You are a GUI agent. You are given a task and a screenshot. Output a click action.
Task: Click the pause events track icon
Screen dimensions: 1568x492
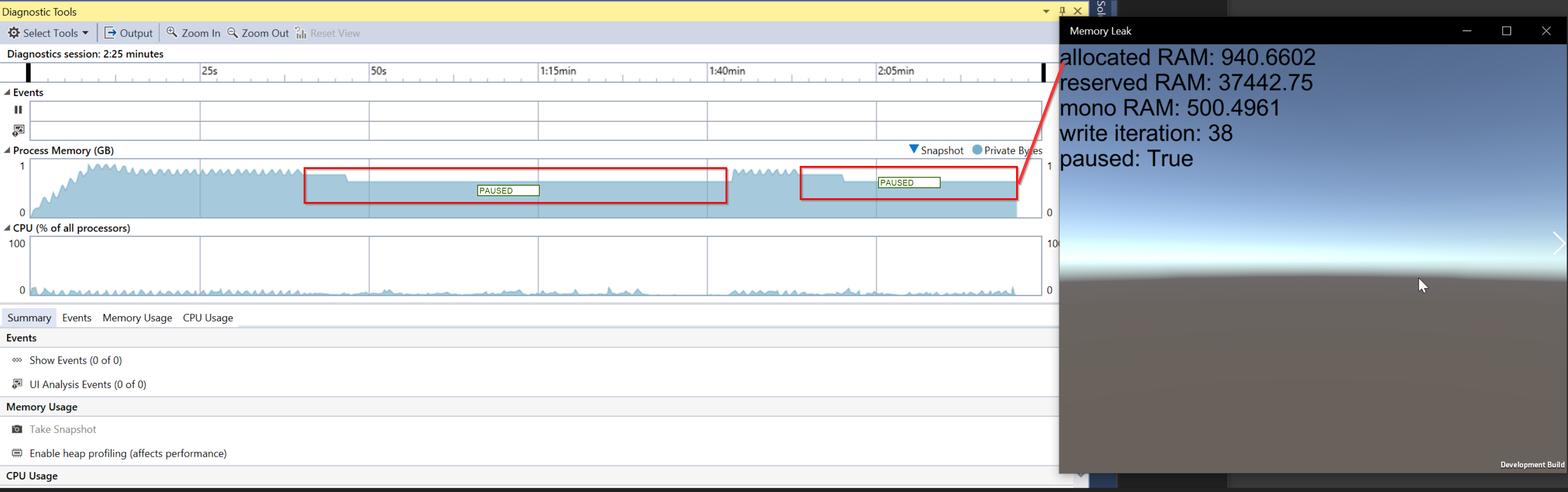[18, 110]
